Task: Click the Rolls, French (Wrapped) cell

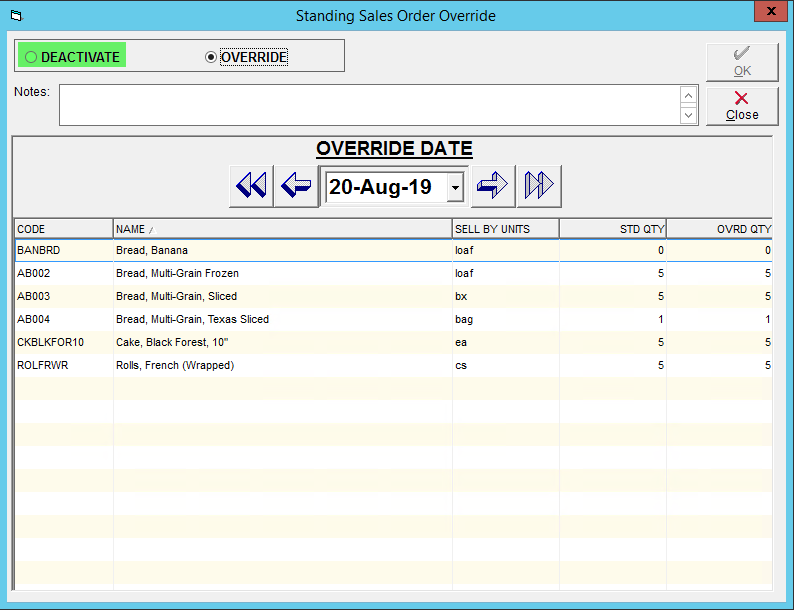Action: (283, 365)
